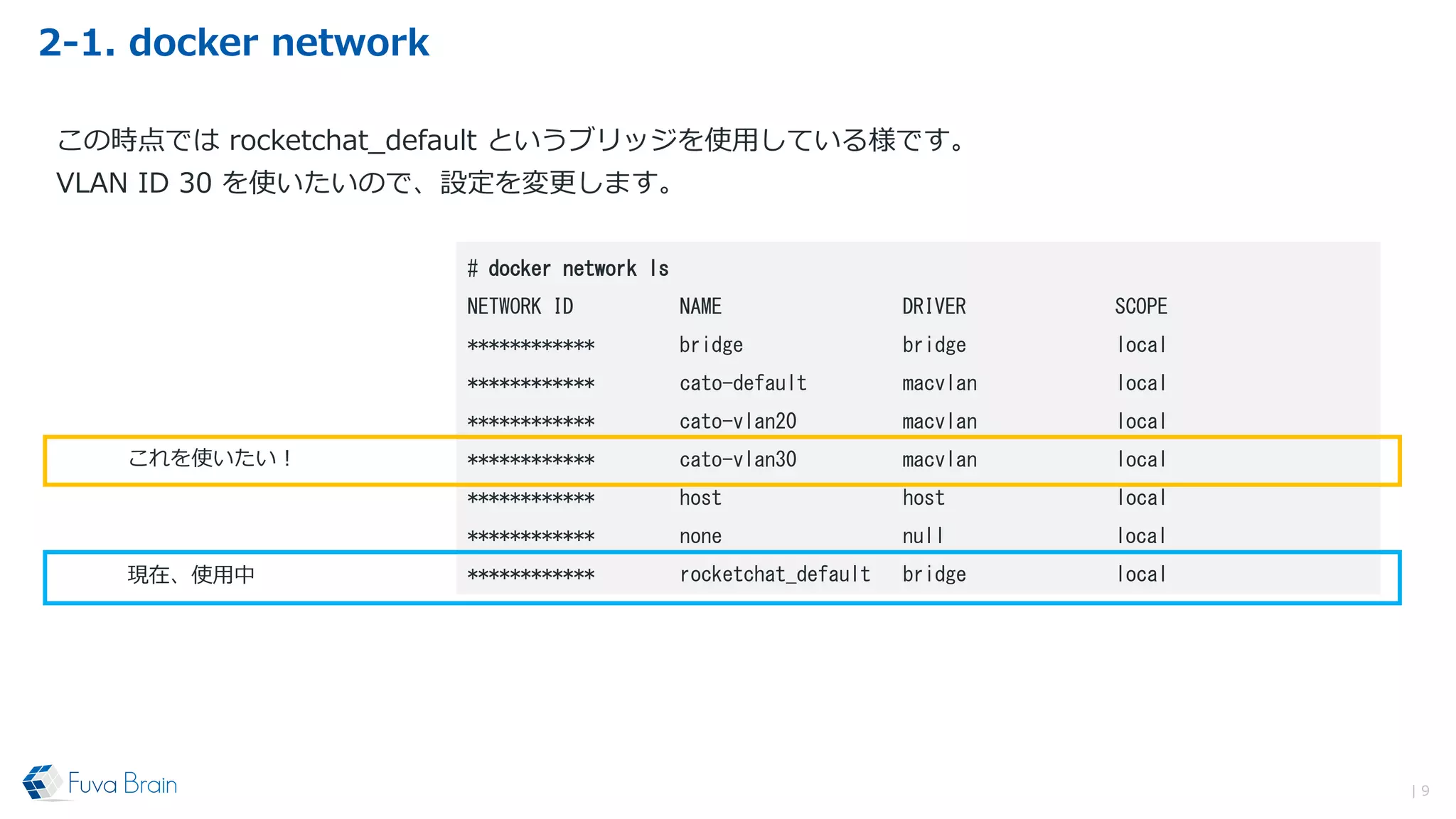Screen dimensions: 1456x819
Task: Click 'macvlan' driver in the cato-default row
Action: tap(939, 383)
